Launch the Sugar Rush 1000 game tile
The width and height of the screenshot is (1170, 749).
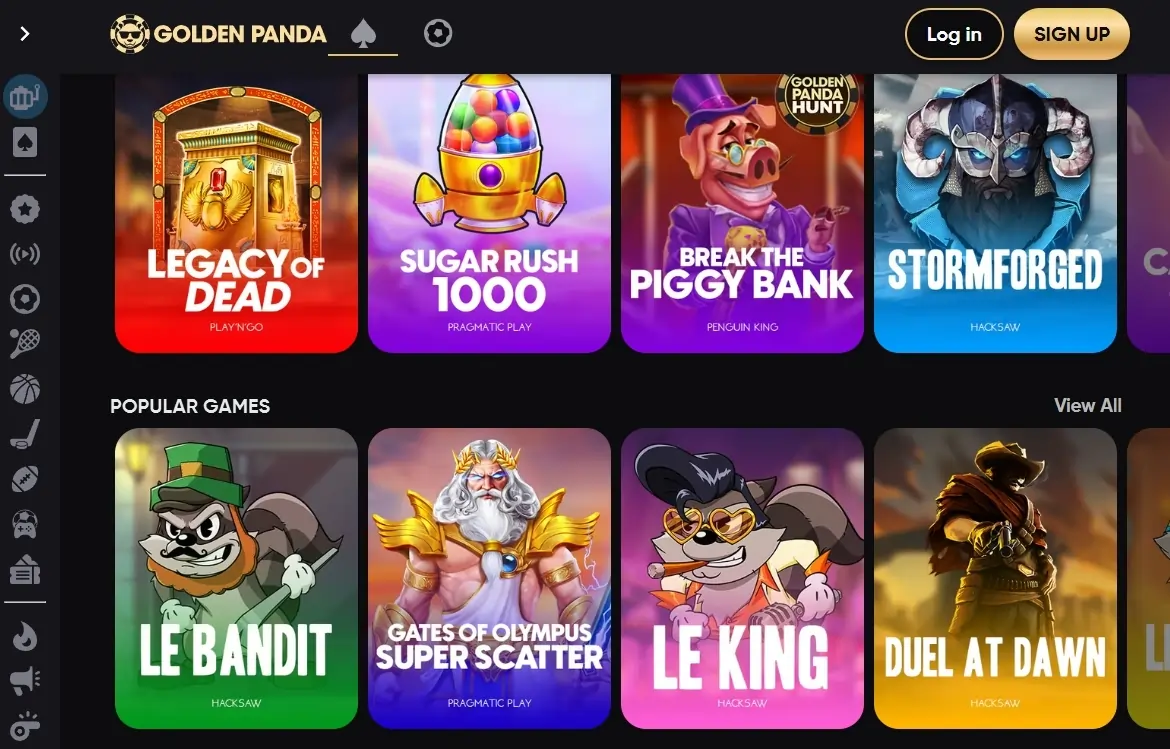(489, 213)
